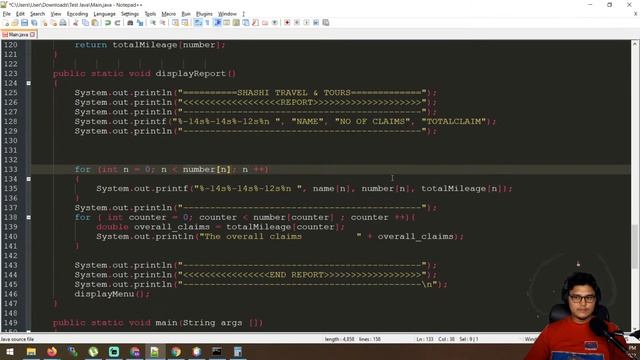Screen dimensions: 640x360
Task: Click 'displayMenu' call on line 146
Action: coord(104,294)
